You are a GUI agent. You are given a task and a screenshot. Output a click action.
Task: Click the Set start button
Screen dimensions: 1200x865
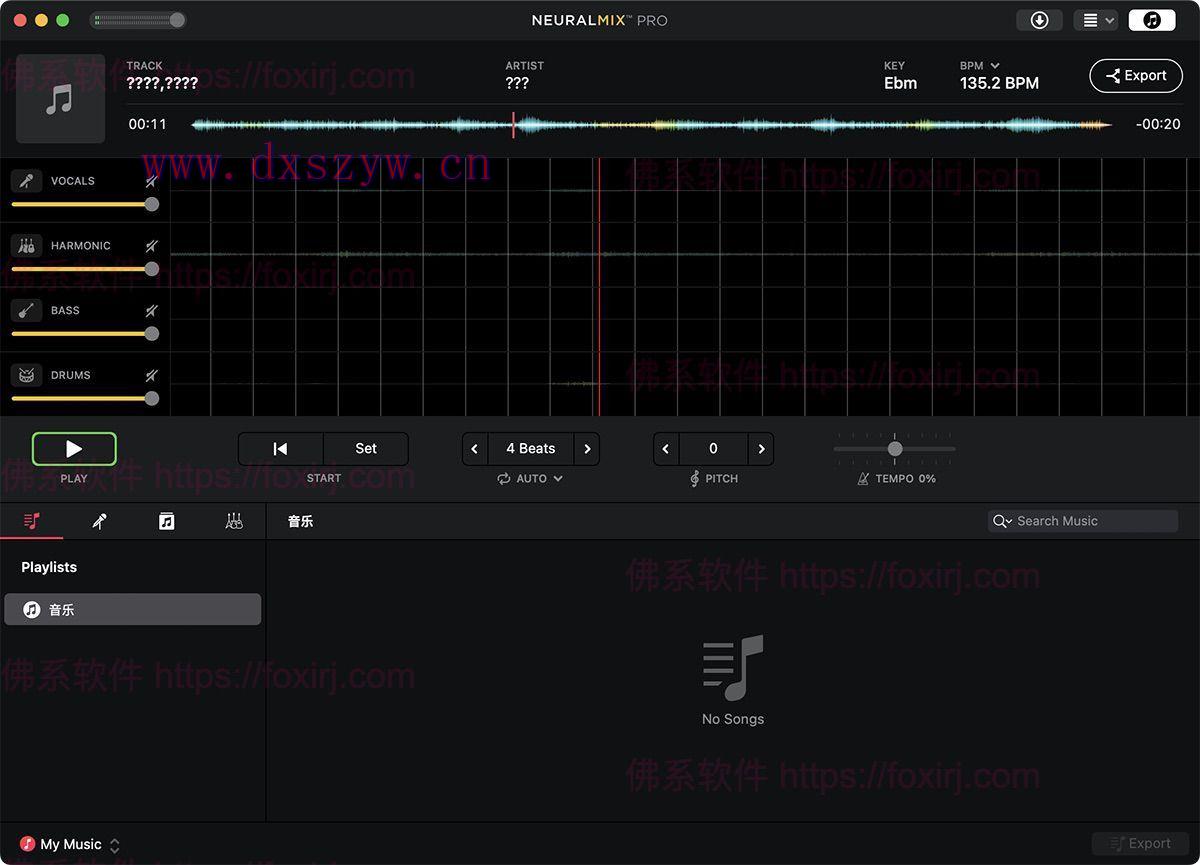coord(366,449)
